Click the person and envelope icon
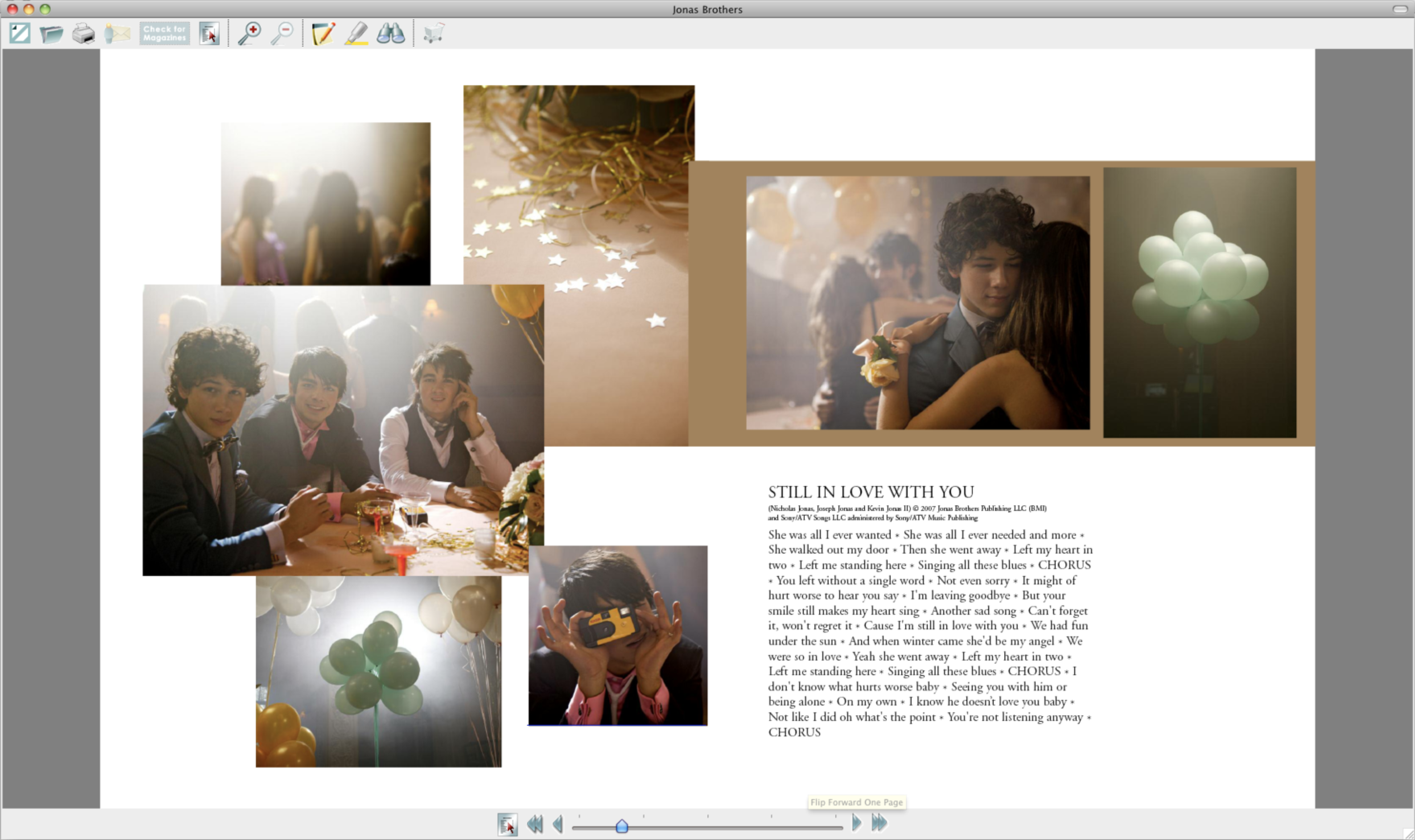This screenshot has height=840, width=1415. [x=117, y=33]
